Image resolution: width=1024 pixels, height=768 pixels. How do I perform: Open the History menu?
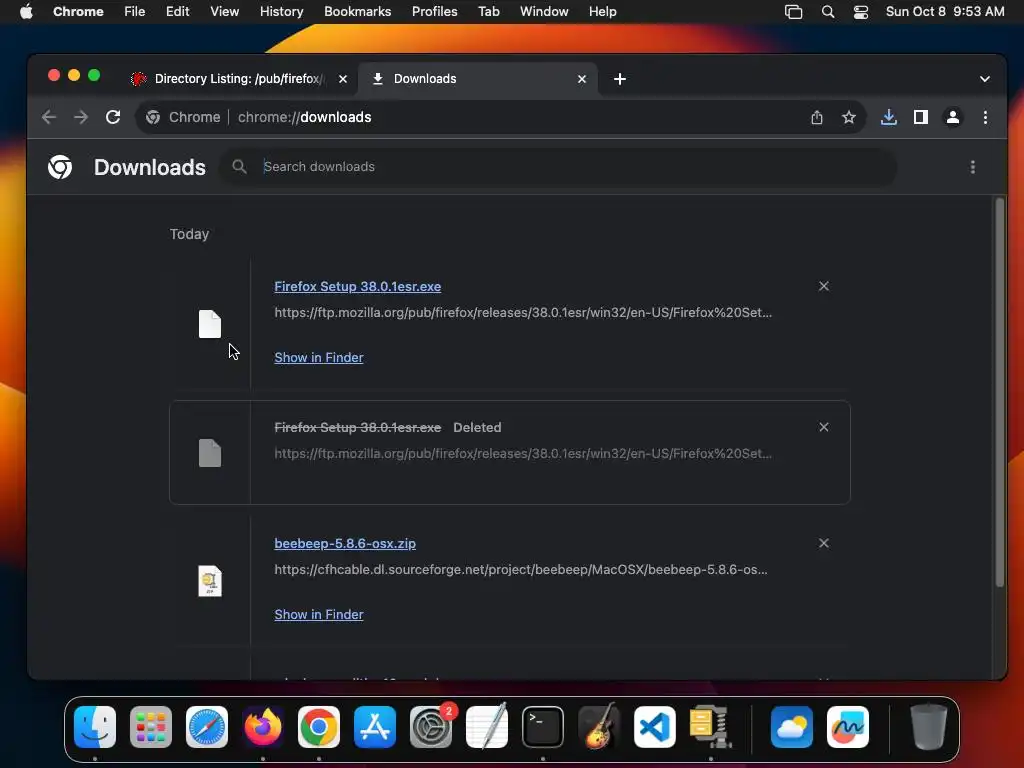[x=281, y=11]
